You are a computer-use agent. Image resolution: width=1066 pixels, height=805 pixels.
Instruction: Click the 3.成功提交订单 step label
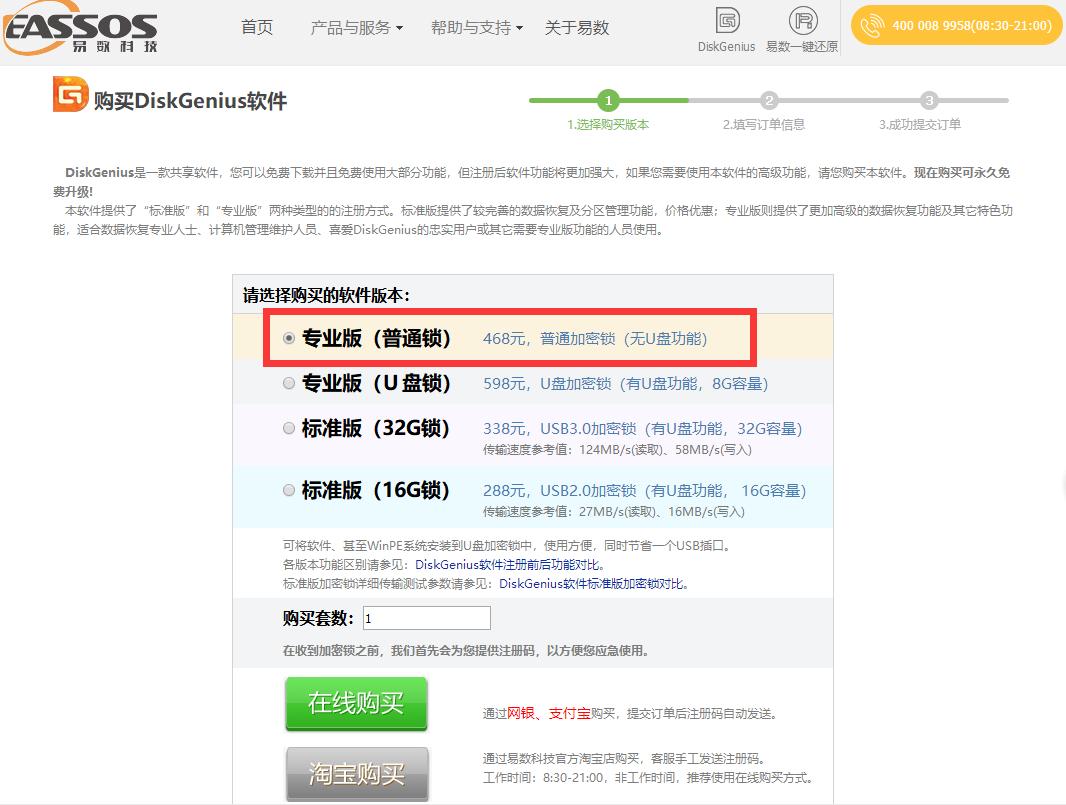pyautogui.click(x=920, y=124)
